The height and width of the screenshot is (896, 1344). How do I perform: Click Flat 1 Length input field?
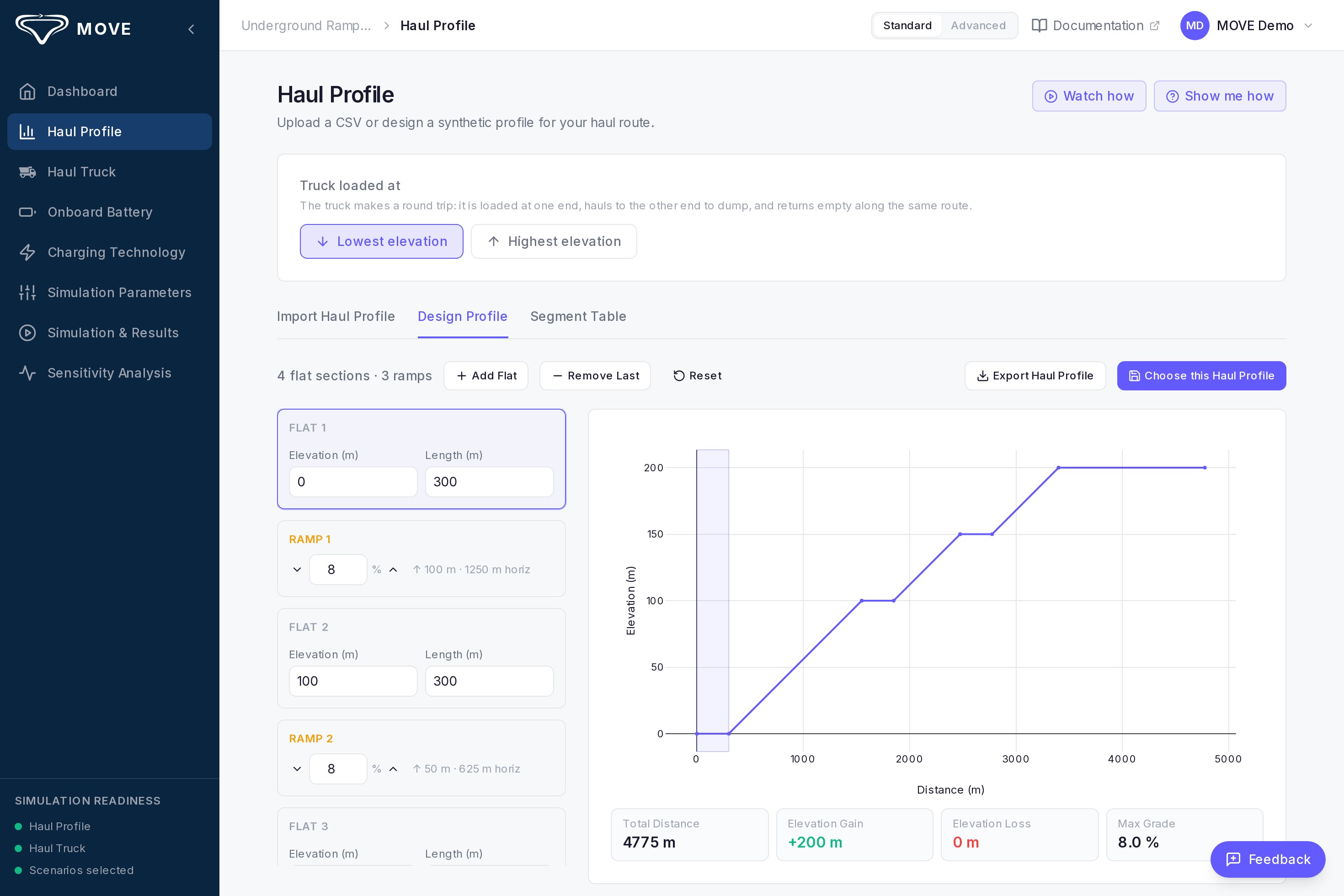click(x=489, y=482)
